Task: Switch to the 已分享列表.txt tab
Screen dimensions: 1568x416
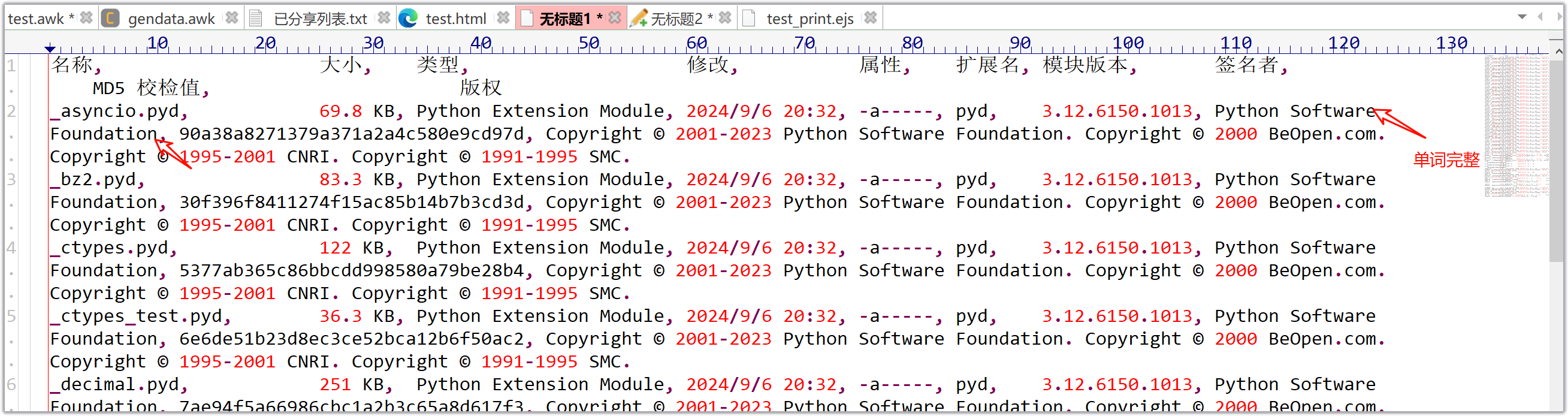Action: click(320, 18)
